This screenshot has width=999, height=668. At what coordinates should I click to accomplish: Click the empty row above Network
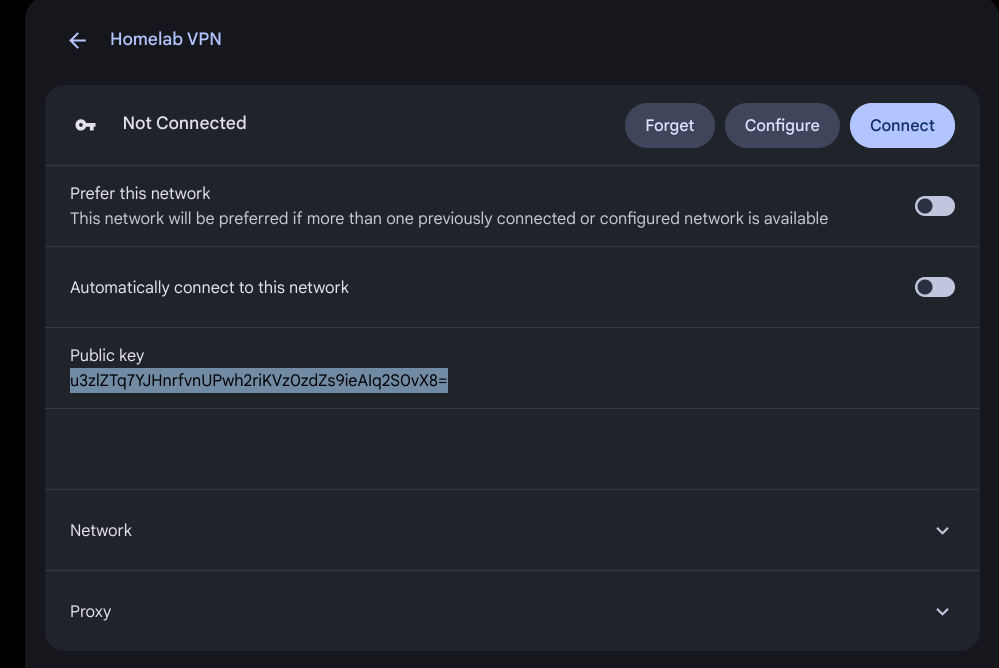(510, 449)
